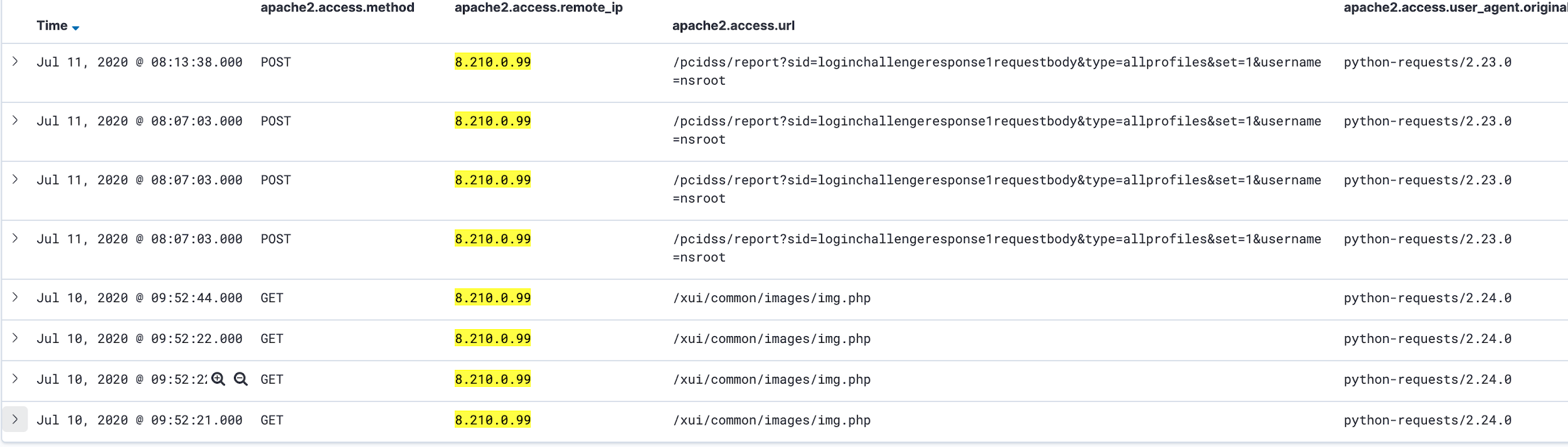The height and width of the screenshot is (447, 1568).
Task: Click highlighted IP 8.210.0.99 in first row
Action: 493,62
